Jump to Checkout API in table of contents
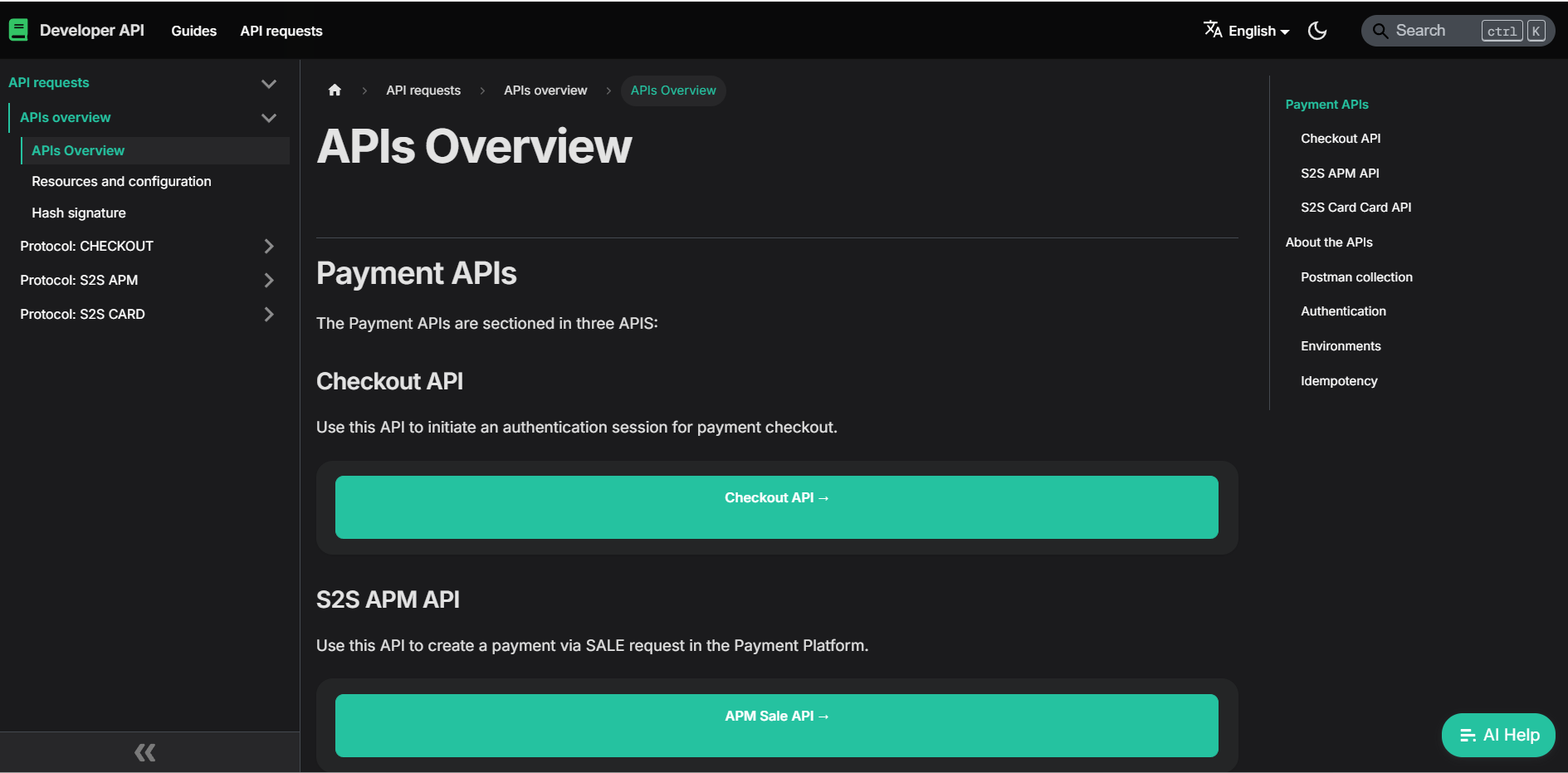This screenshot has width=1568, height=773. 1341,139
